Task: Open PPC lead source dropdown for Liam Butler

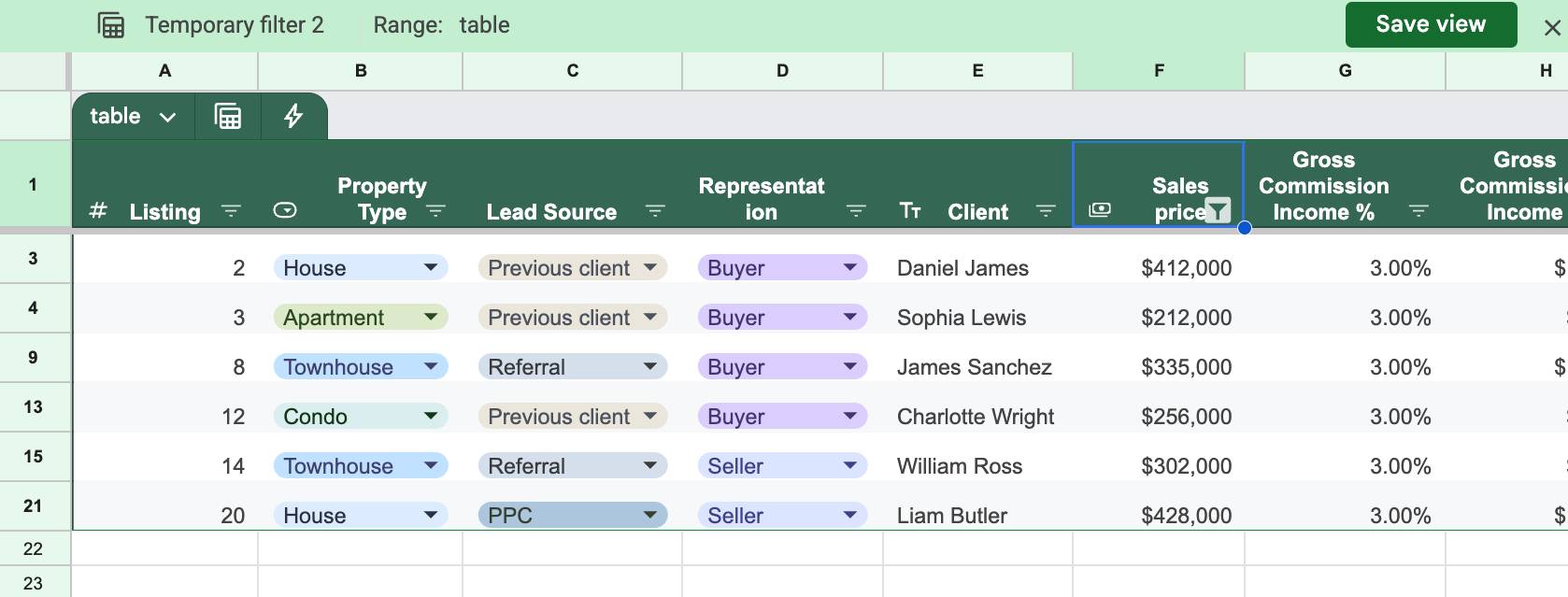Action: (x=649, y=515)
